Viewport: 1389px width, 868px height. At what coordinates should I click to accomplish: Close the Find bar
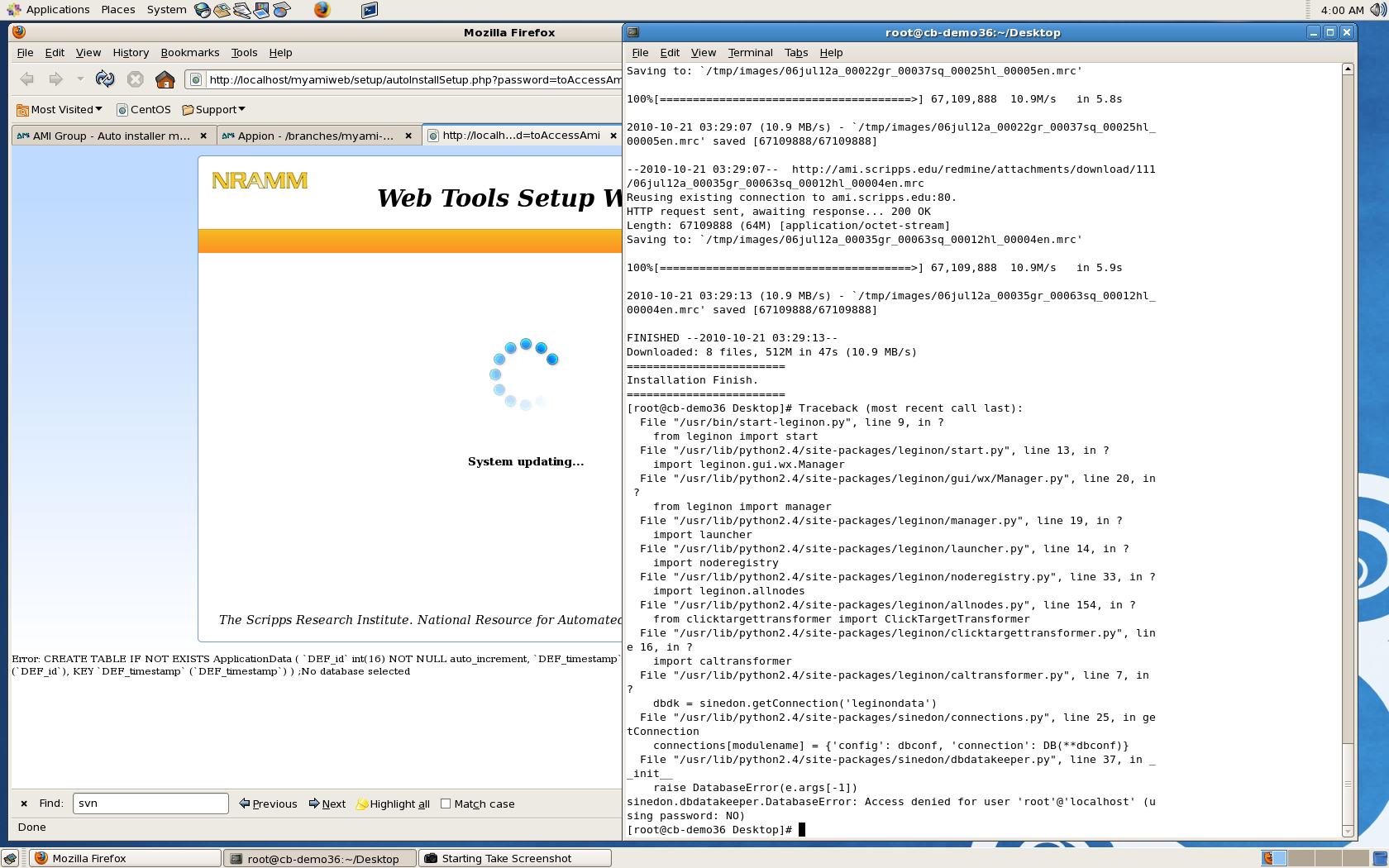pos(24,804)
